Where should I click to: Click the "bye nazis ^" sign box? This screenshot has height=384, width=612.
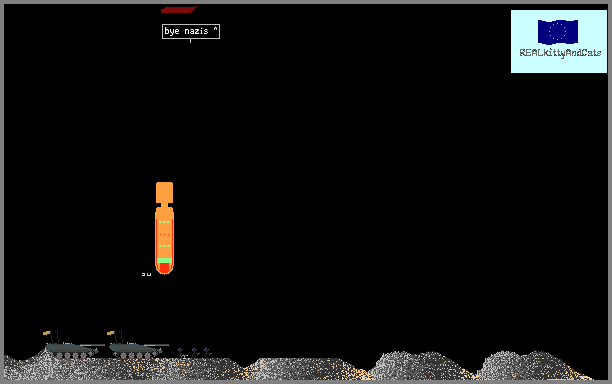click(x=191, y=31)
